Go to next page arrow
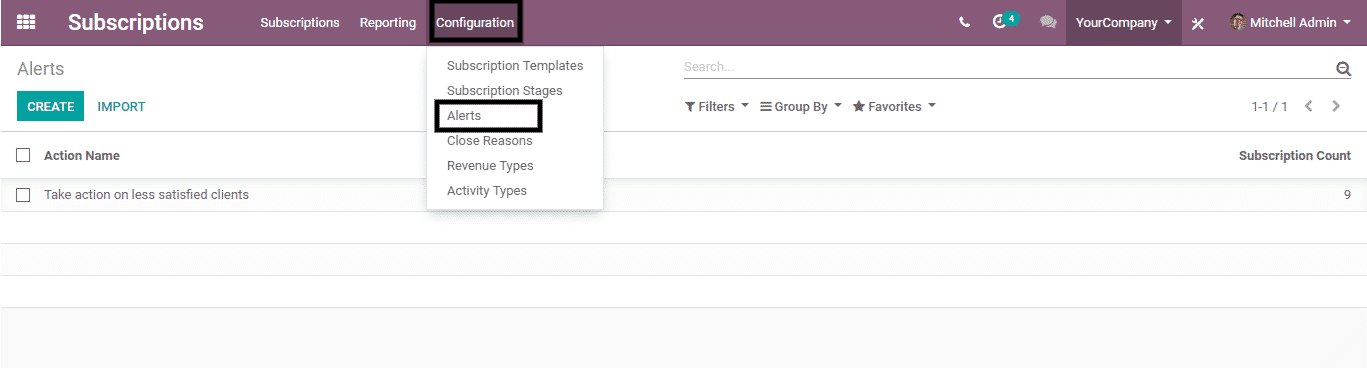 (x=1336, y=106)
